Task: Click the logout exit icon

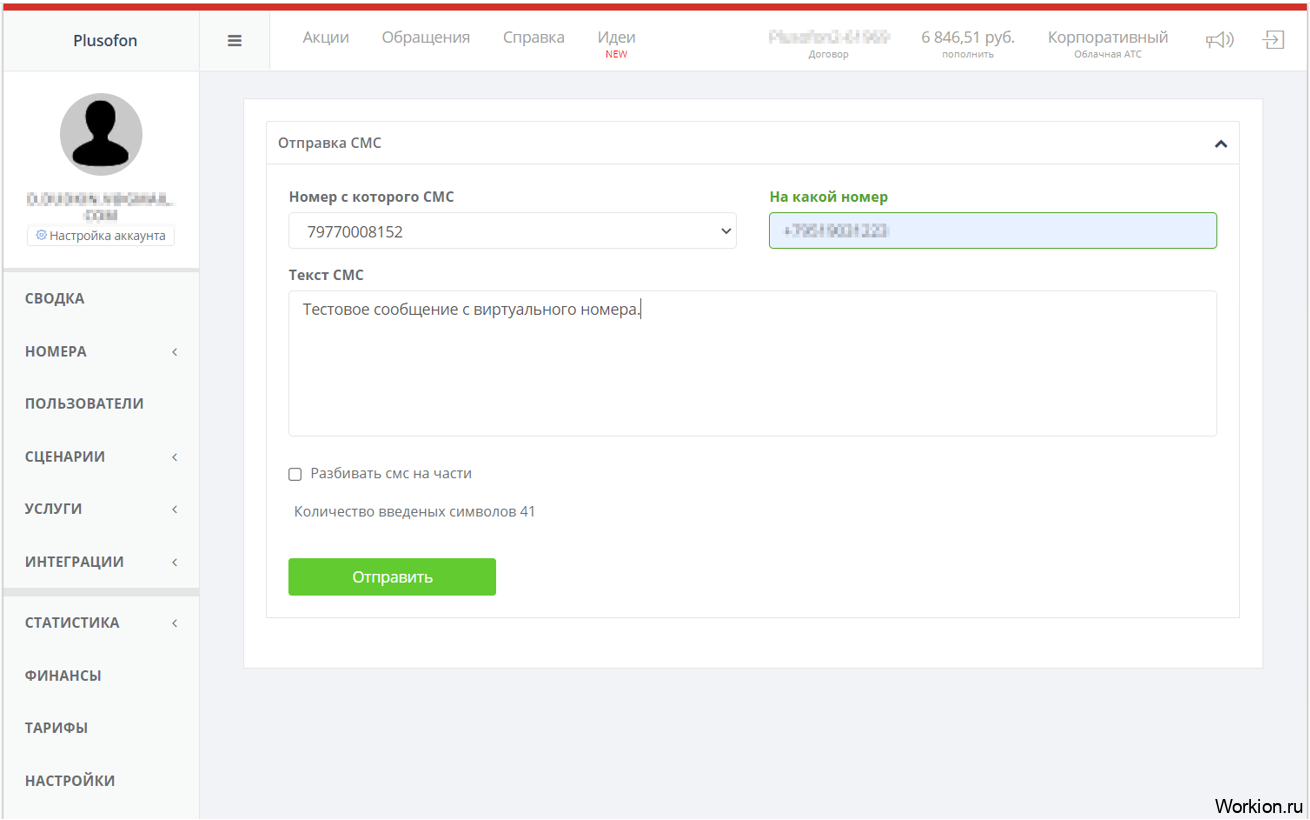Action: click(x=1273, y=40)
